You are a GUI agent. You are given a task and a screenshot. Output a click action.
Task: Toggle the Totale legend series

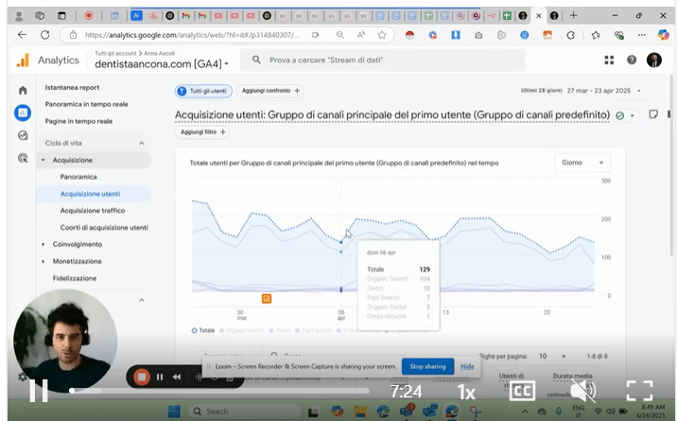[x=203, y=330]
